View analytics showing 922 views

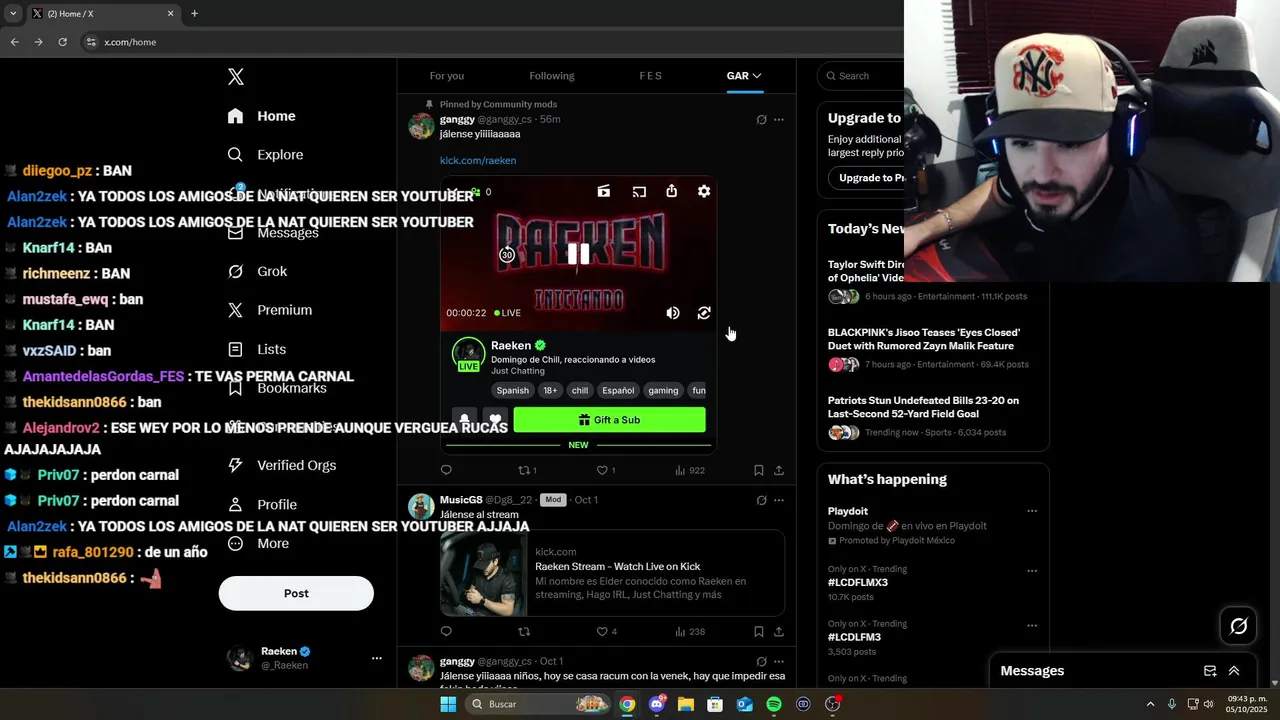click(690, 470)
